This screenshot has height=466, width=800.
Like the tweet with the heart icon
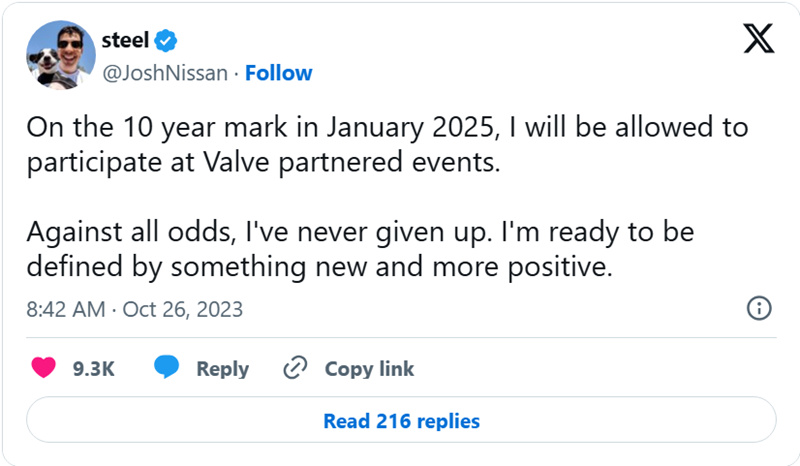click(x=43, y=368)
